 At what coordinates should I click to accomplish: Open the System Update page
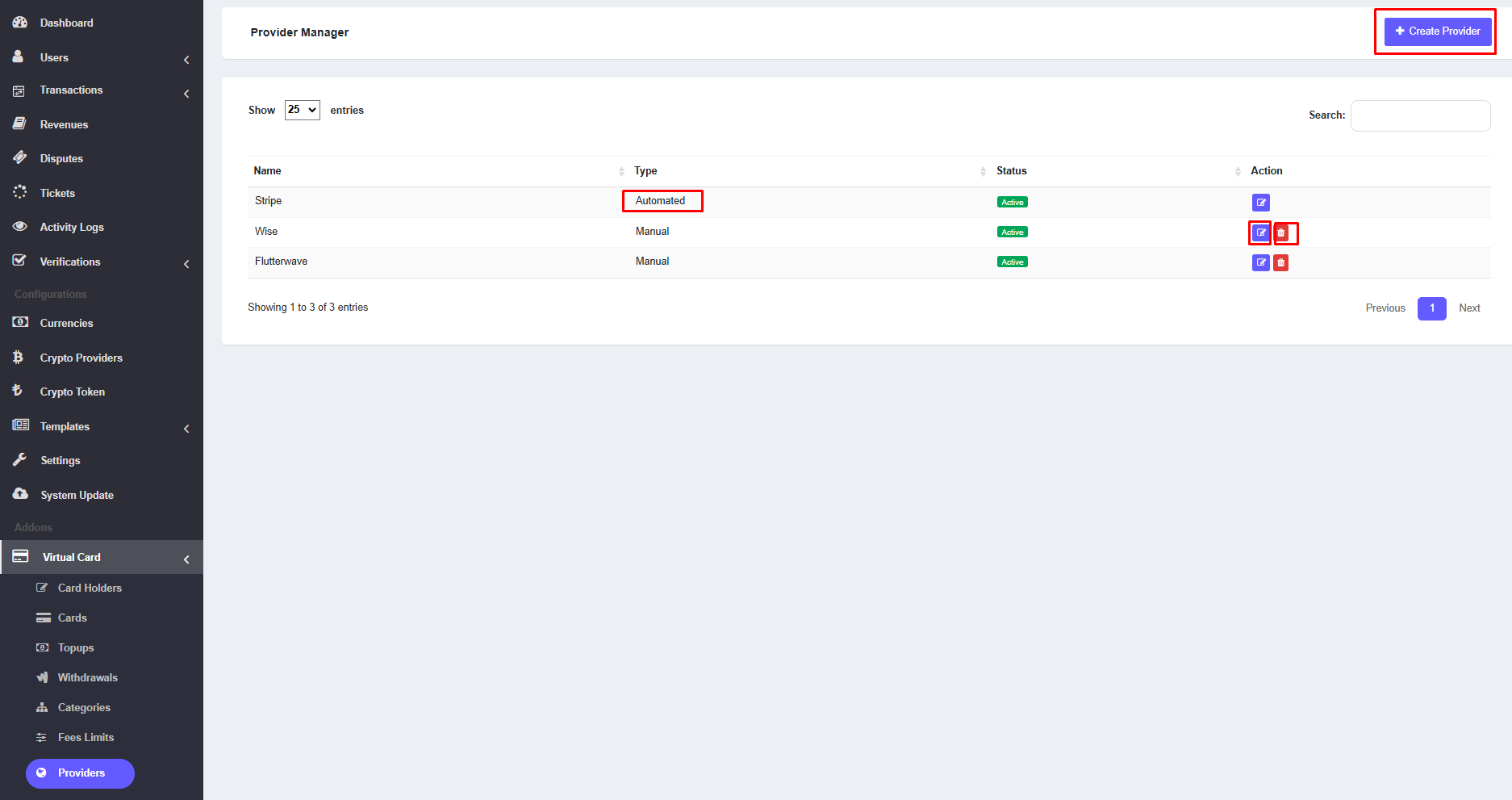77,495
